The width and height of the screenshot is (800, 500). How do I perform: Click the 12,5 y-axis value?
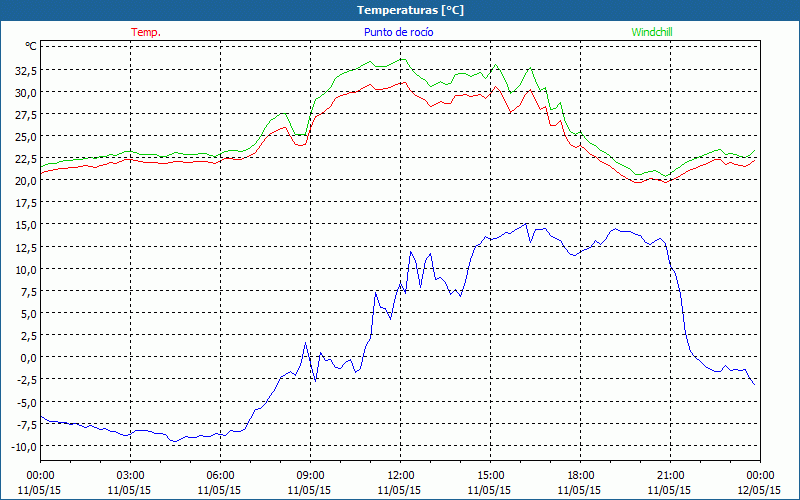(x=26, y=247)
